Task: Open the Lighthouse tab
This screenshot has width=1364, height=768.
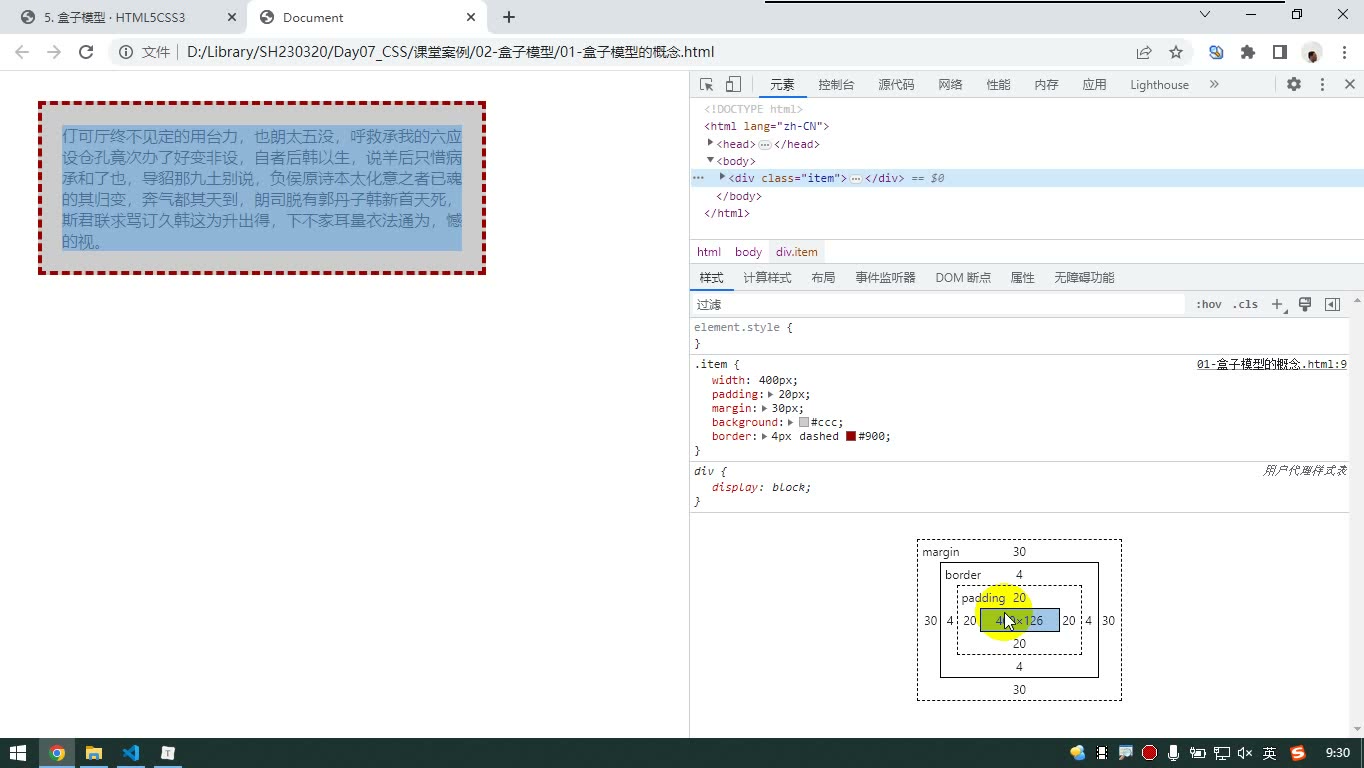Action: [1159, 85]
